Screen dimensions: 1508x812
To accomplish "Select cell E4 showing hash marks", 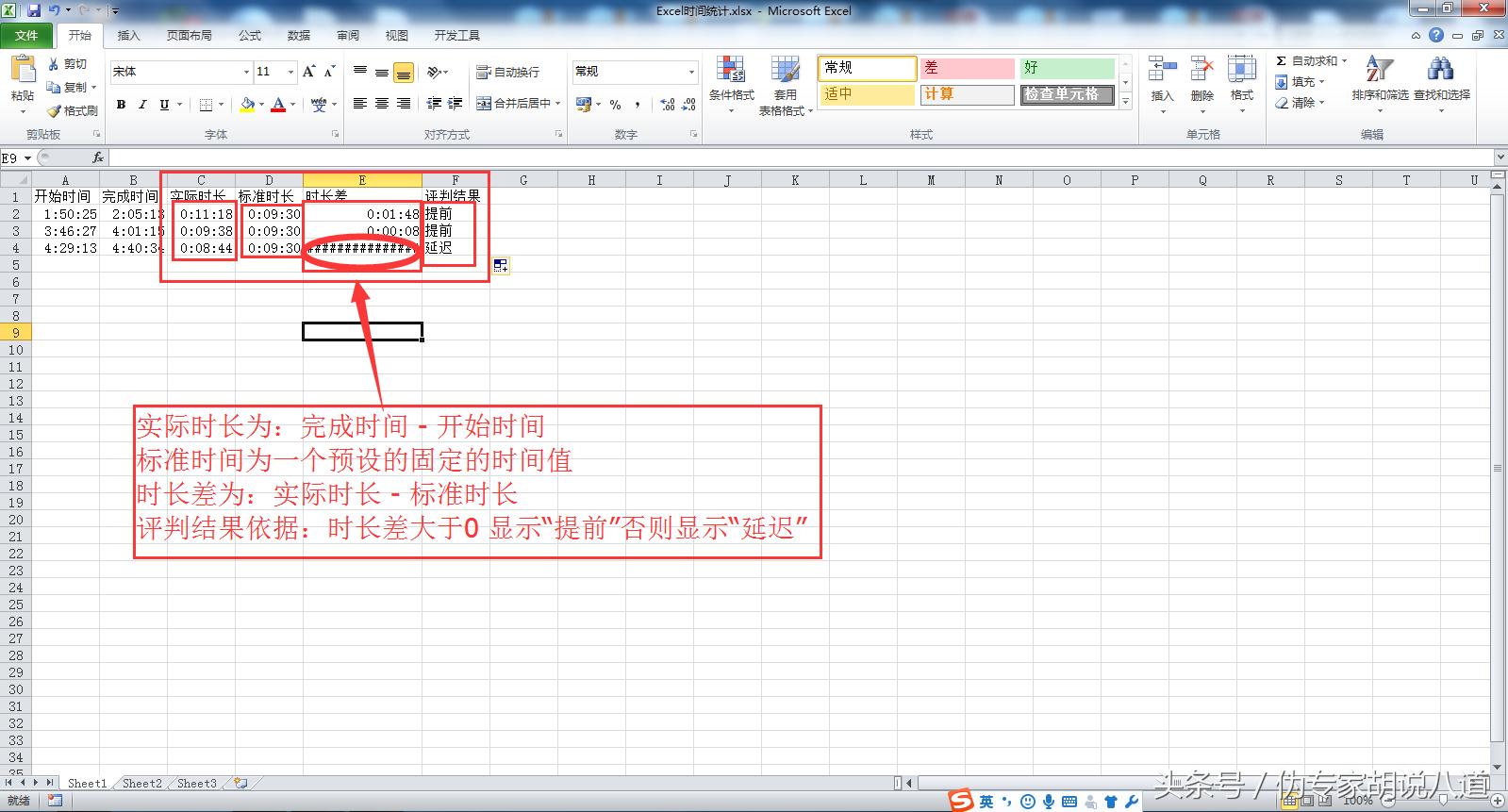I will coord(362,248).
